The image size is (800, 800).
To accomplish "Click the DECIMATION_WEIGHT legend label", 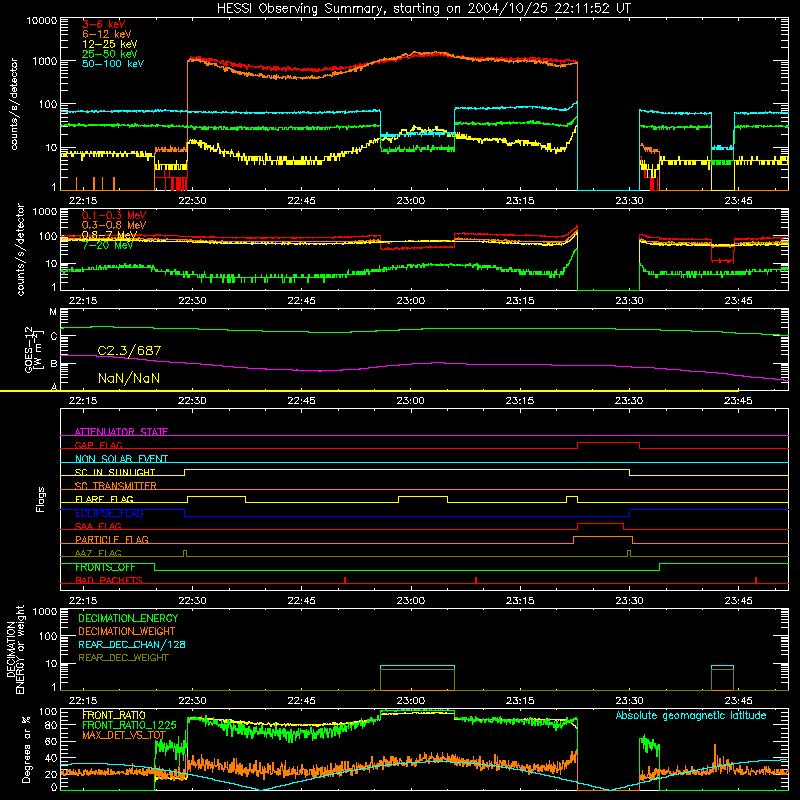I will [127, 631].
